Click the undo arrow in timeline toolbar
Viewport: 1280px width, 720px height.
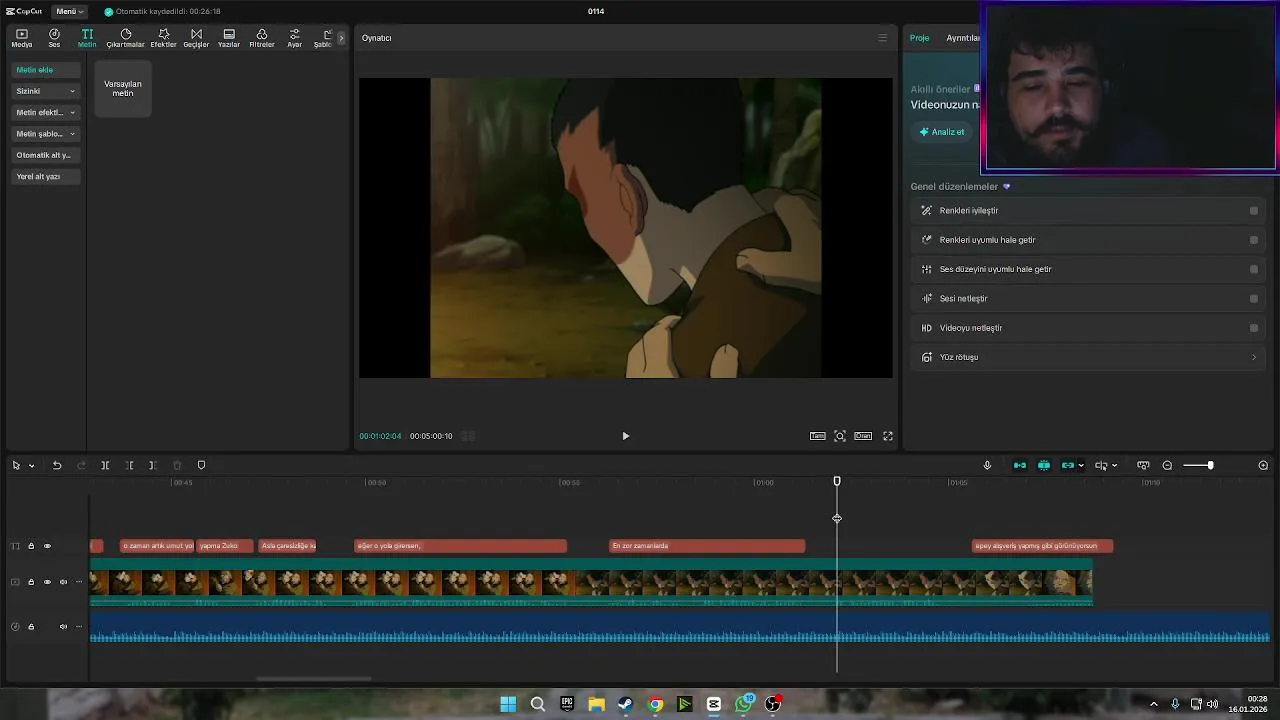57,465
